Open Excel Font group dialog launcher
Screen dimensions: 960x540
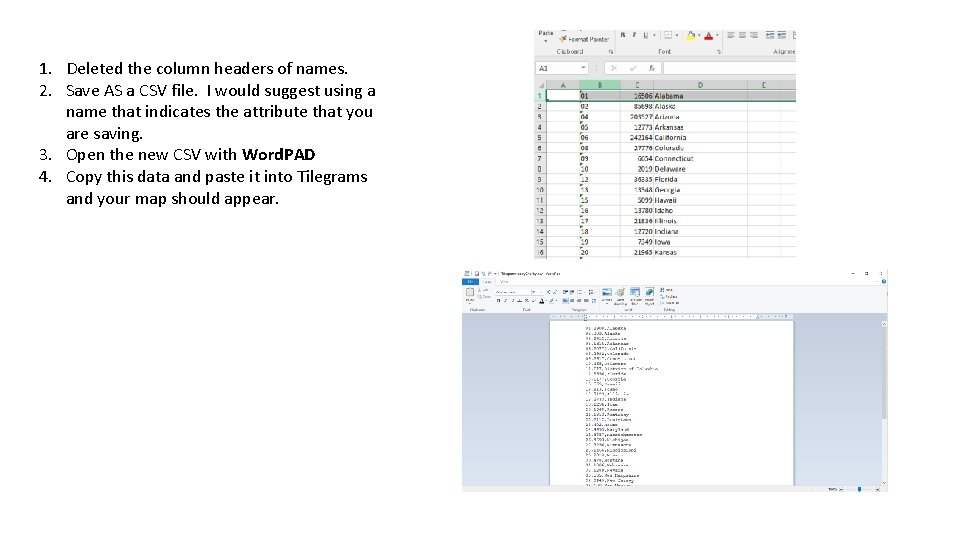click(x=719, y=52)
